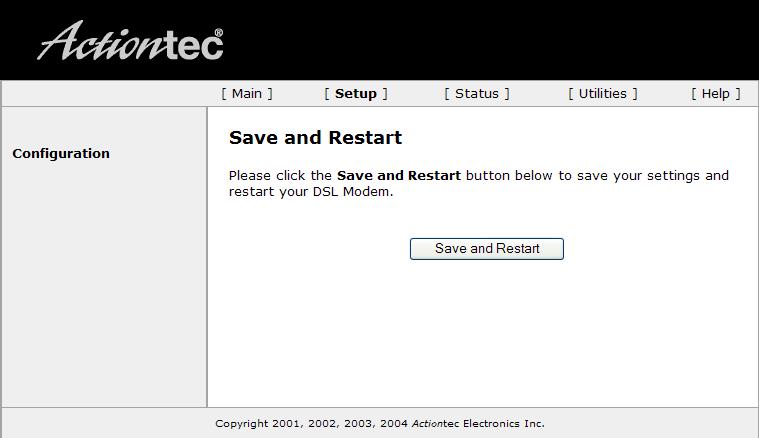This screenshot has width=759, height=438.
Task: Click the closing bracket after Help
Action: 738,93
